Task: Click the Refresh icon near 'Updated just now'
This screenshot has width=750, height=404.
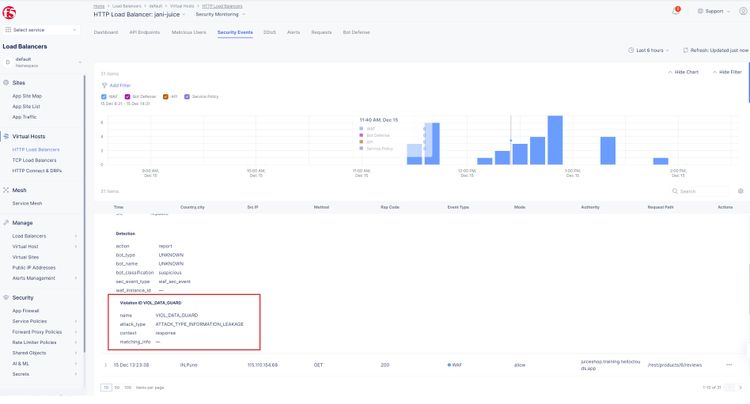Action: click(x=685, y=49)
